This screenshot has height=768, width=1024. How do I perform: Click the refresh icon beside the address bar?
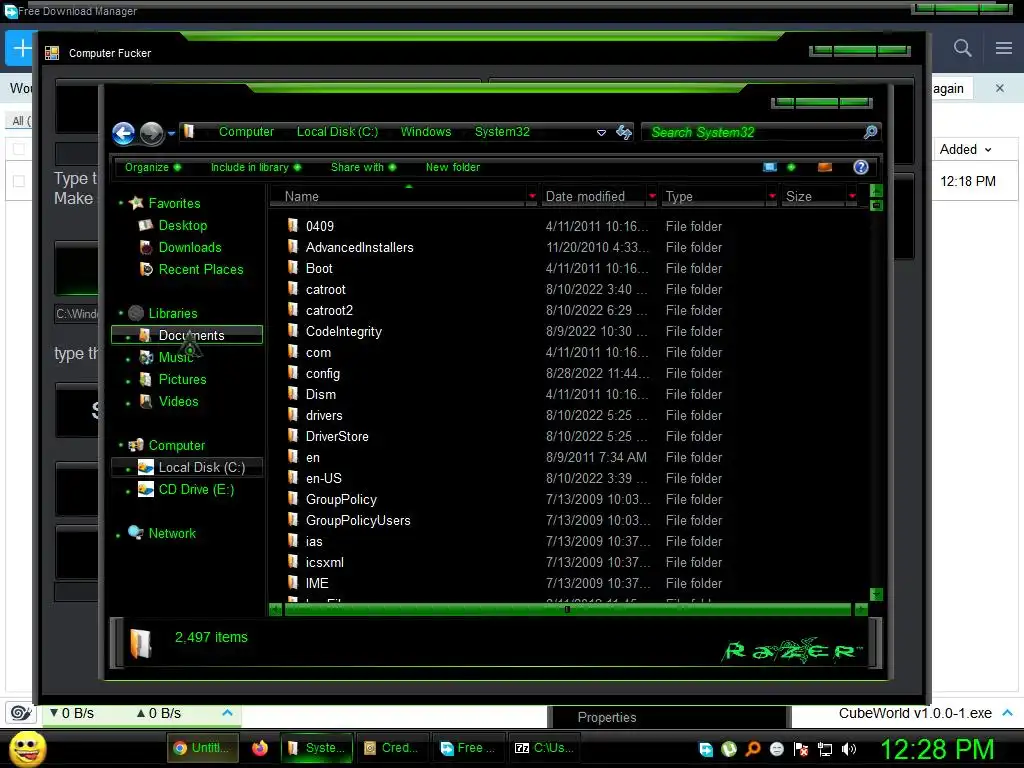tap(624, 133)
